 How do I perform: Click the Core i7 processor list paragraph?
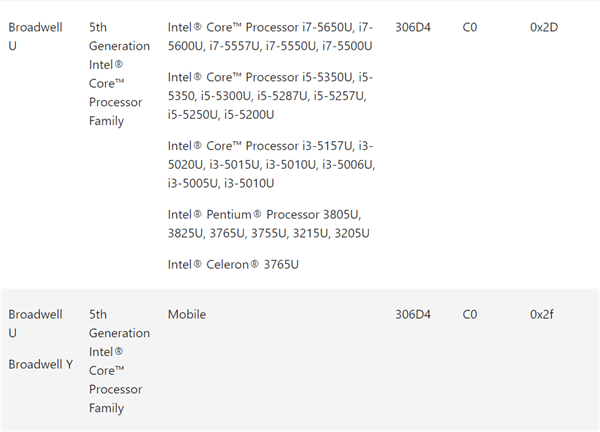[270, 36]
